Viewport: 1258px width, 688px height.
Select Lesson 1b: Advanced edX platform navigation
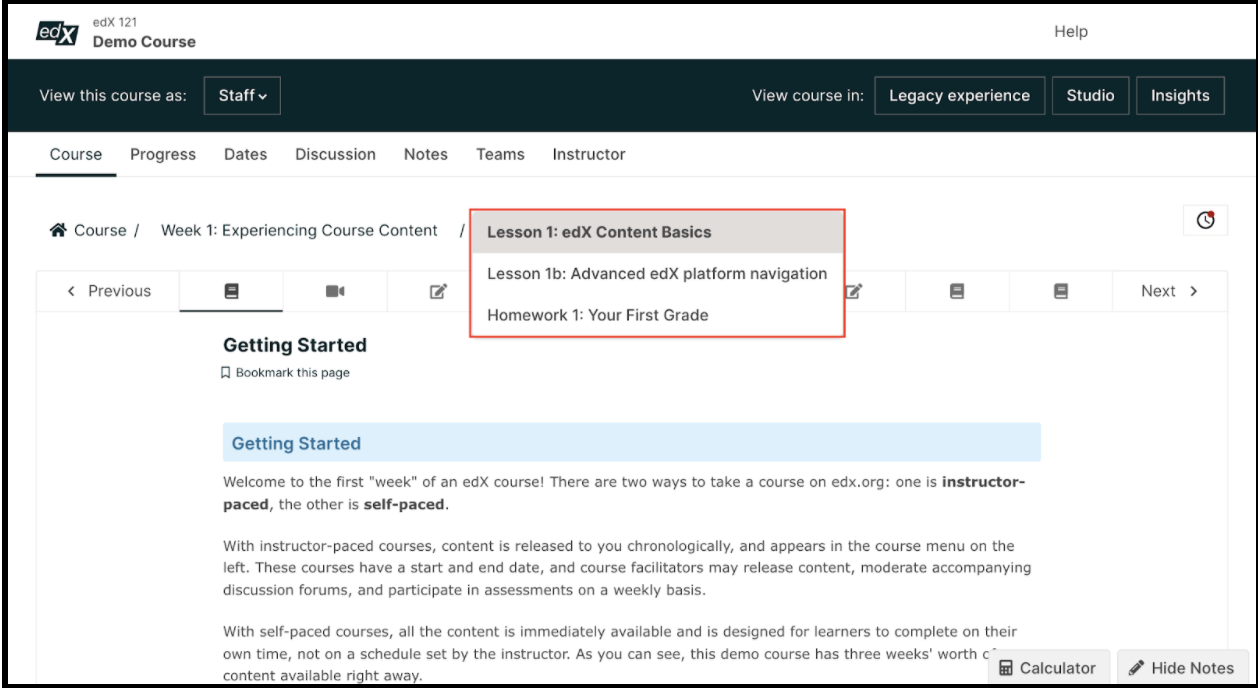pyautogui.click(x=658, y=273)
